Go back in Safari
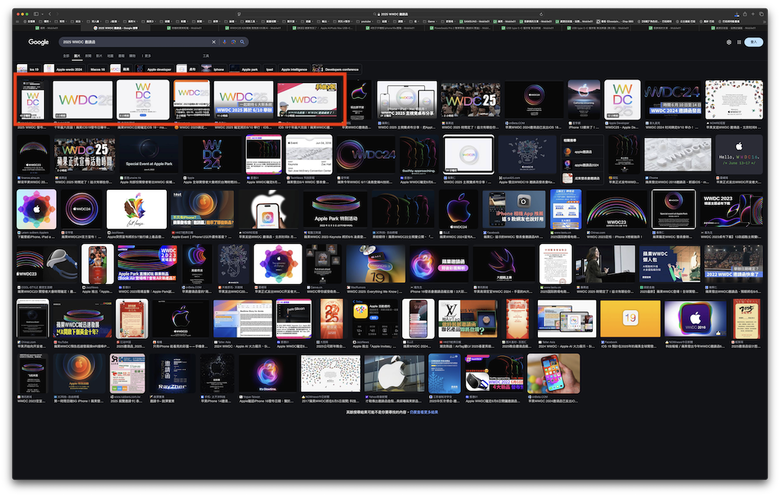780x496 pixels. click(x=50, y=14)
